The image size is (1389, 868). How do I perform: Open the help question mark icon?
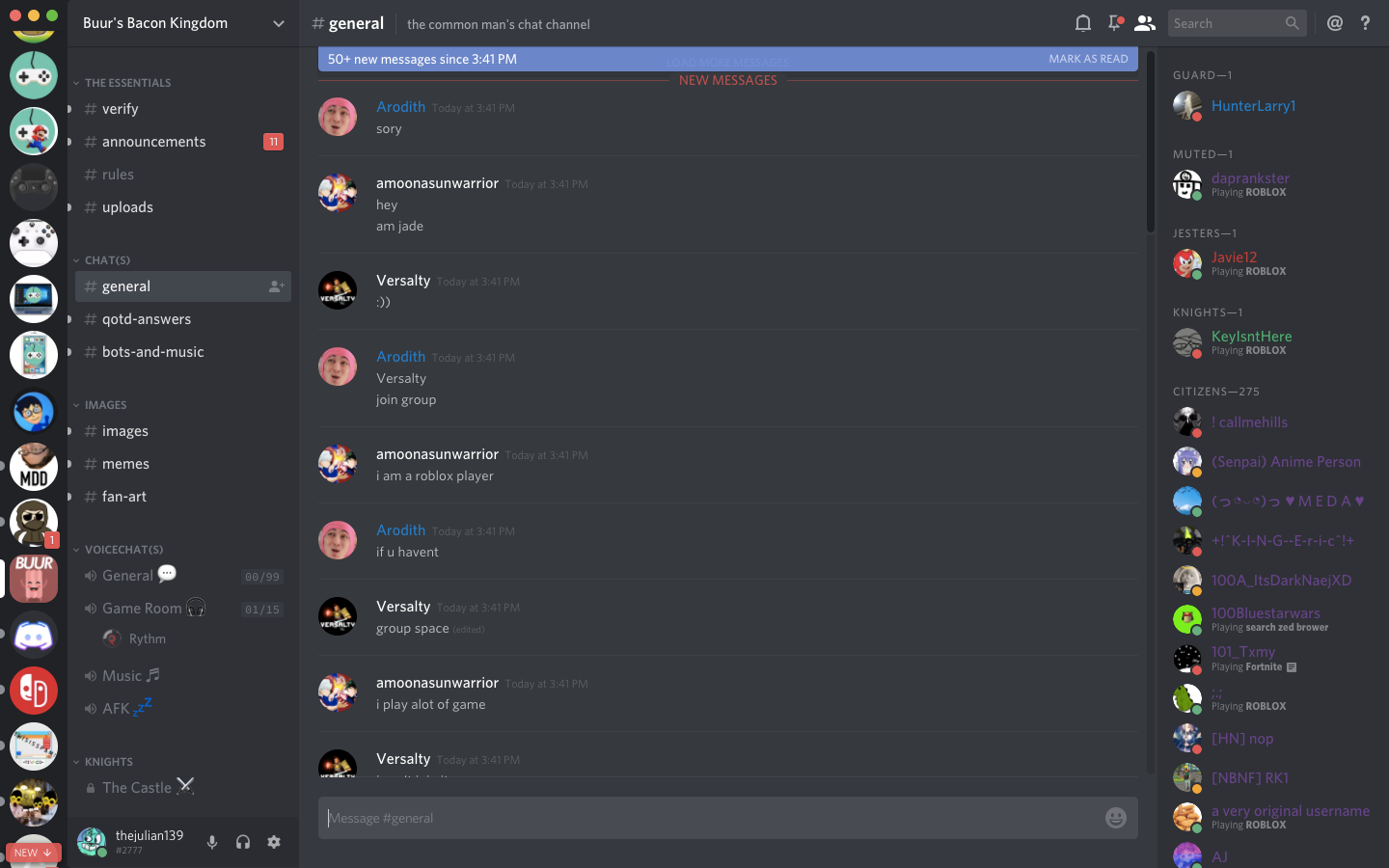pyautogui.click(x=1365, y=23)
